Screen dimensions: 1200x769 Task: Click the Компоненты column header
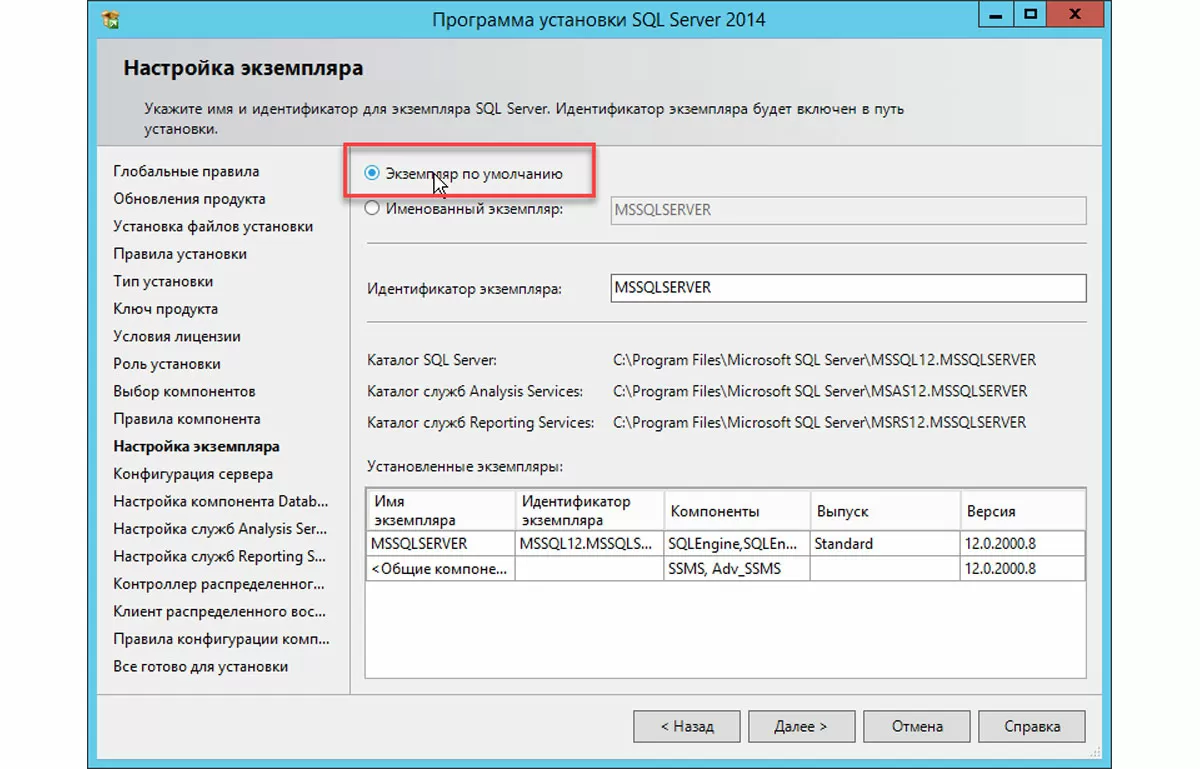coord(736,510)
